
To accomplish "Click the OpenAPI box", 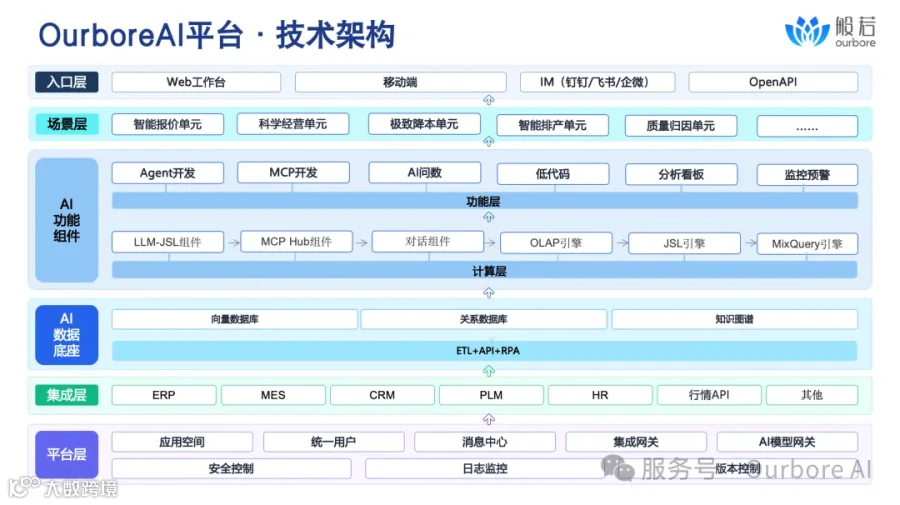I will (773, 82).
